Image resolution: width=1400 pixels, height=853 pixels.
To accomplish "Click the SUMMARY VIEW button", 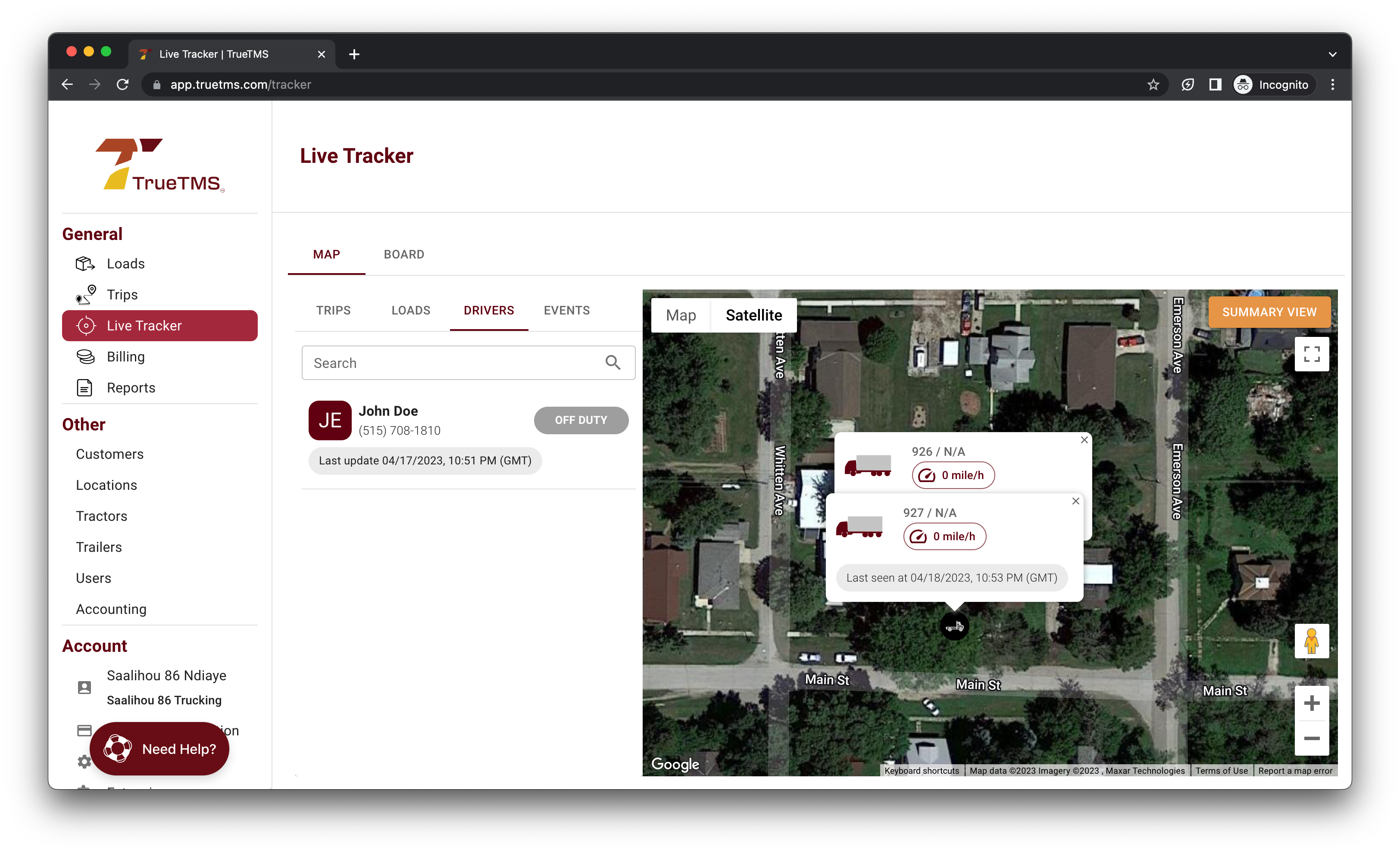I will 1269,312.
